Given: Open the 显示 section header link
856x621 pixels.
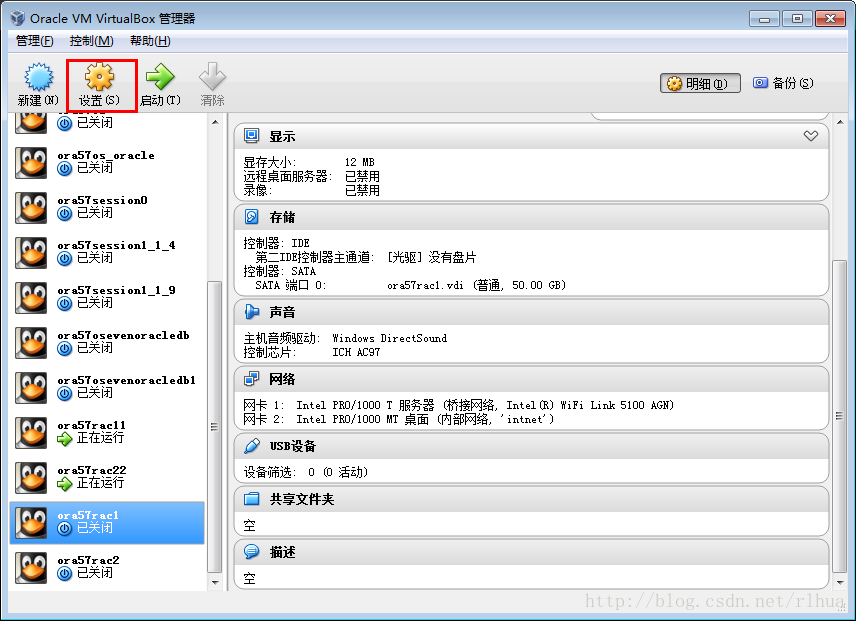Looking at the screenshot, I should [x=282, y=136].
